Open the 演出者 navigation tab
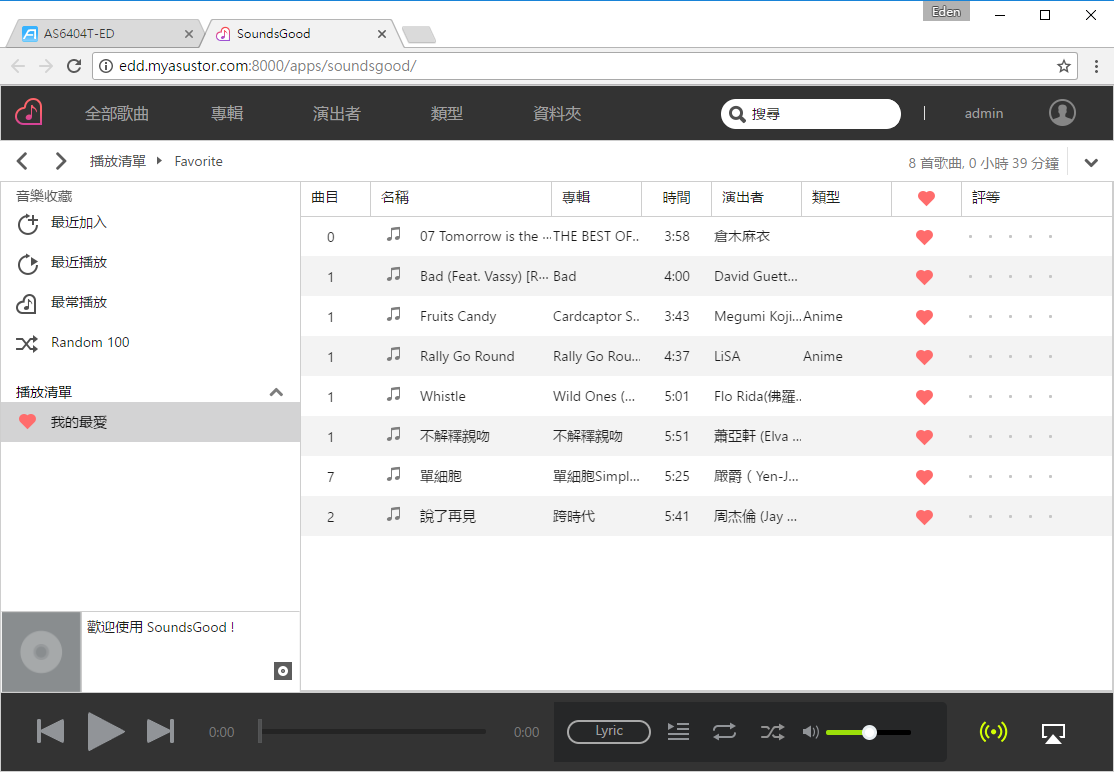This screenshot has height=772, width=1114. coord(337,114)
